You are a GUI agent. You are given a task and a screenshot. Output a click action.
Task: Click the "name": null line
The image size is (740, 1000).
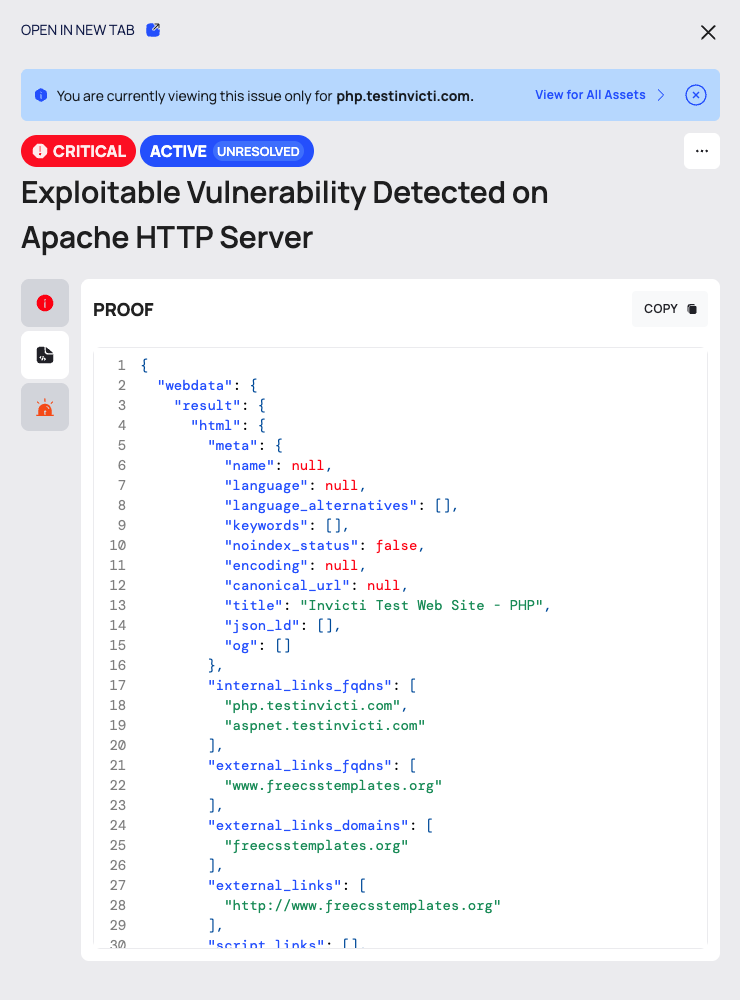278,466
